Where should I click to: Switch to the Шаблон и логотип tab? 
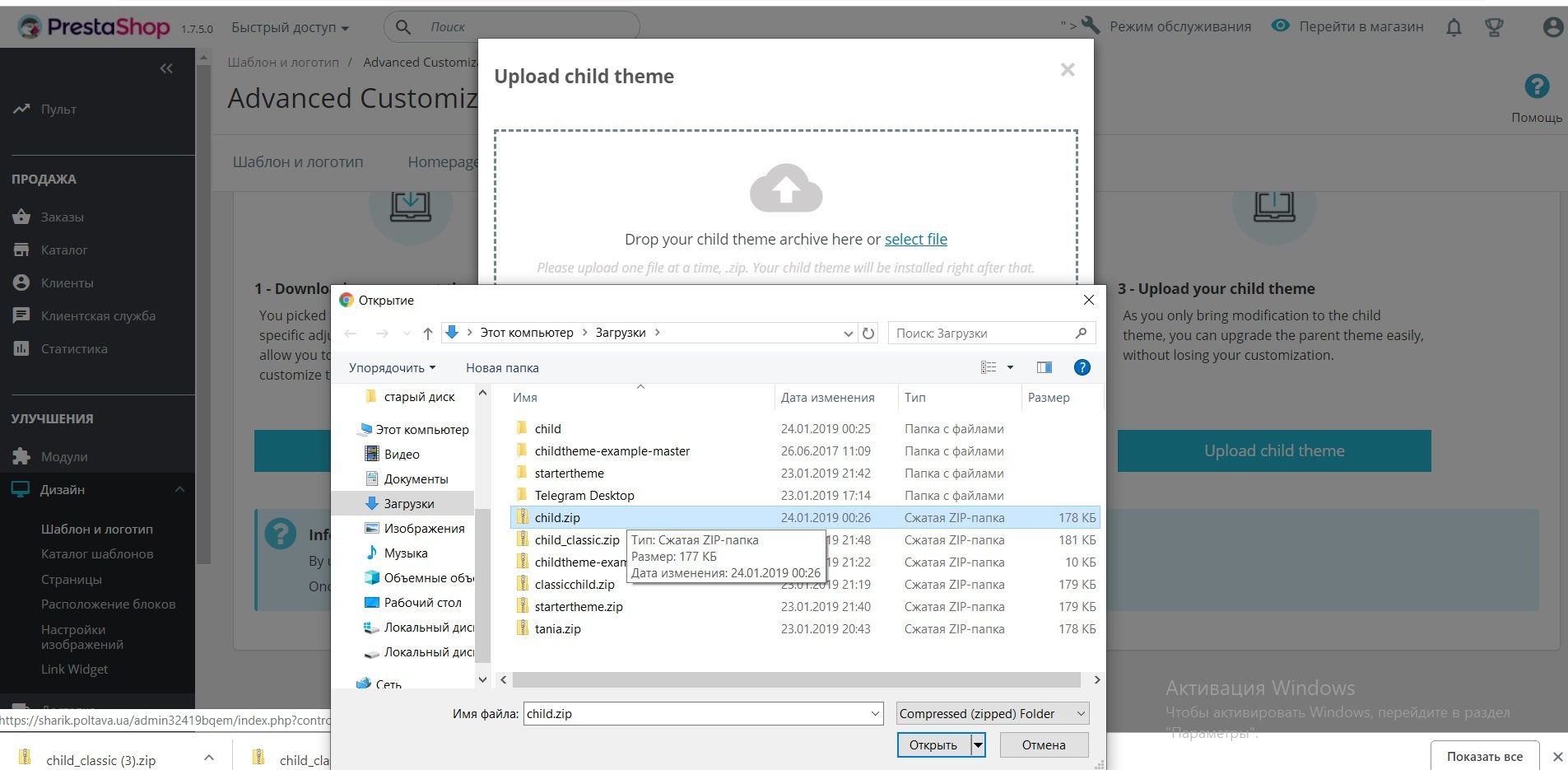pos(298,161)
